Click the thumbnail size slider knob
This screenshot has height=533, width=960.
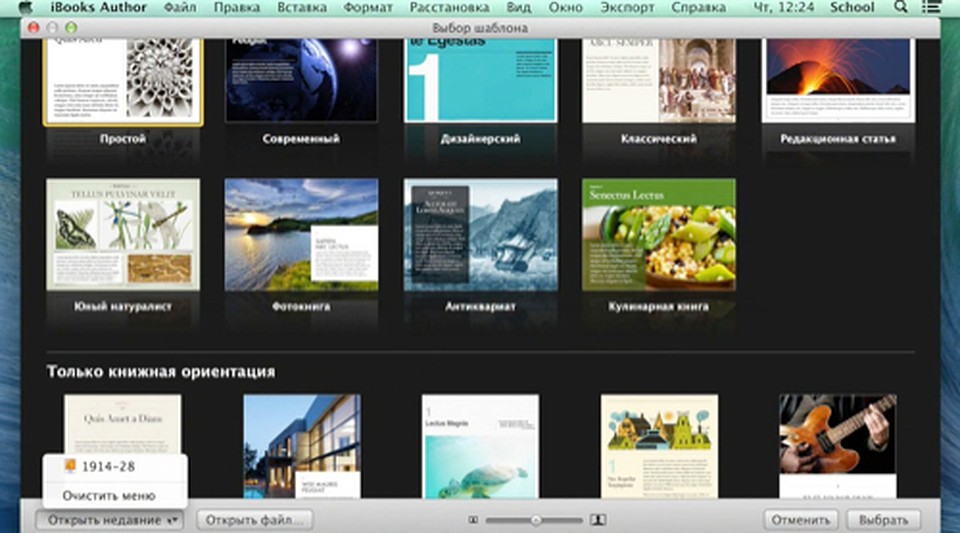[536, 520]
